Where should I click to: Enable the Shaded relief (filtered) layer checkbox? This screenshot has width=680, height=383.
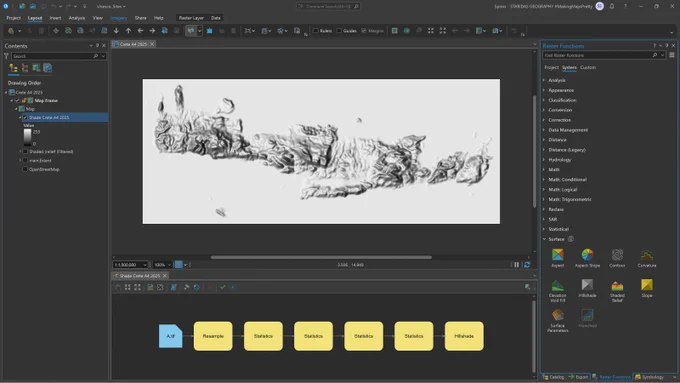pos(25,151)
